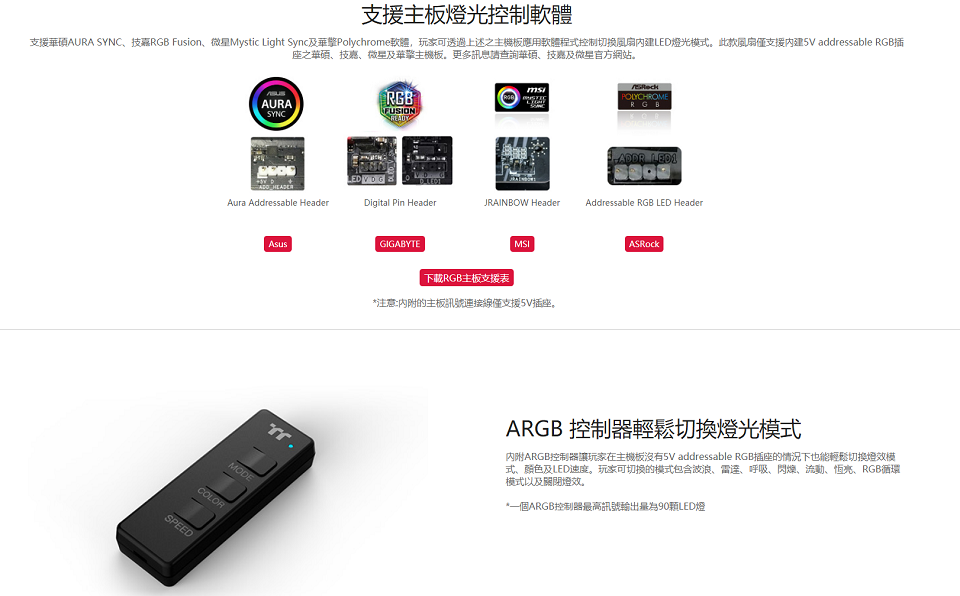This screenshot has height=596, width=960.
Task: Open the right Digital Pin Header photo
Action: click(427, 160)
